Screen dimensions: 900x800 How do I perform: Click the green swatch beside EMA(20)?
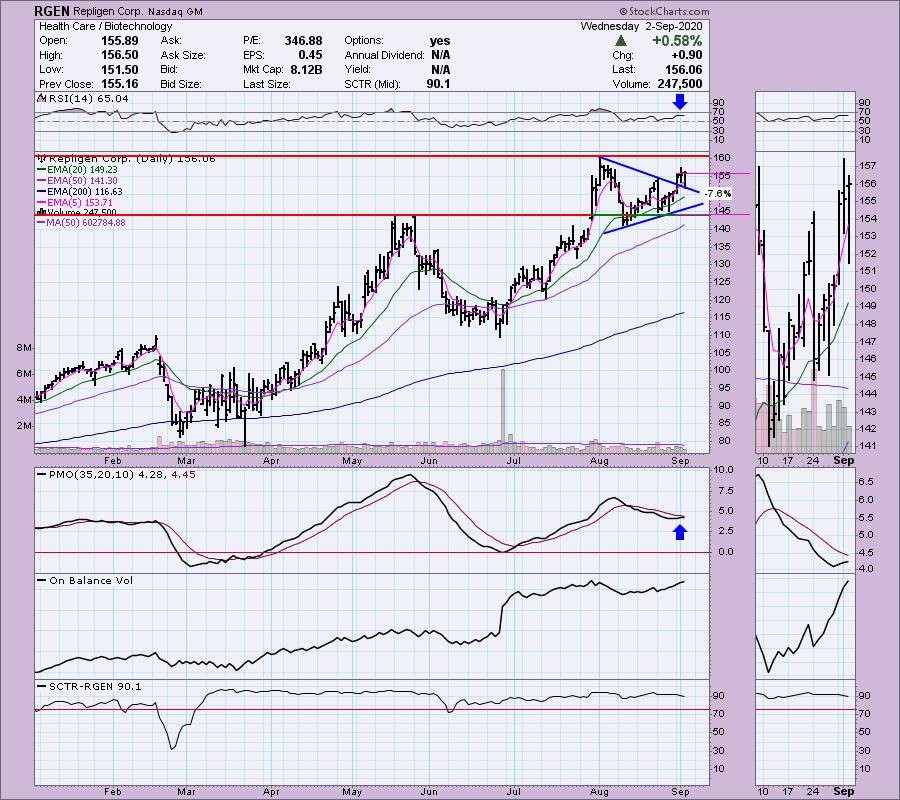[x=41, y=170]
